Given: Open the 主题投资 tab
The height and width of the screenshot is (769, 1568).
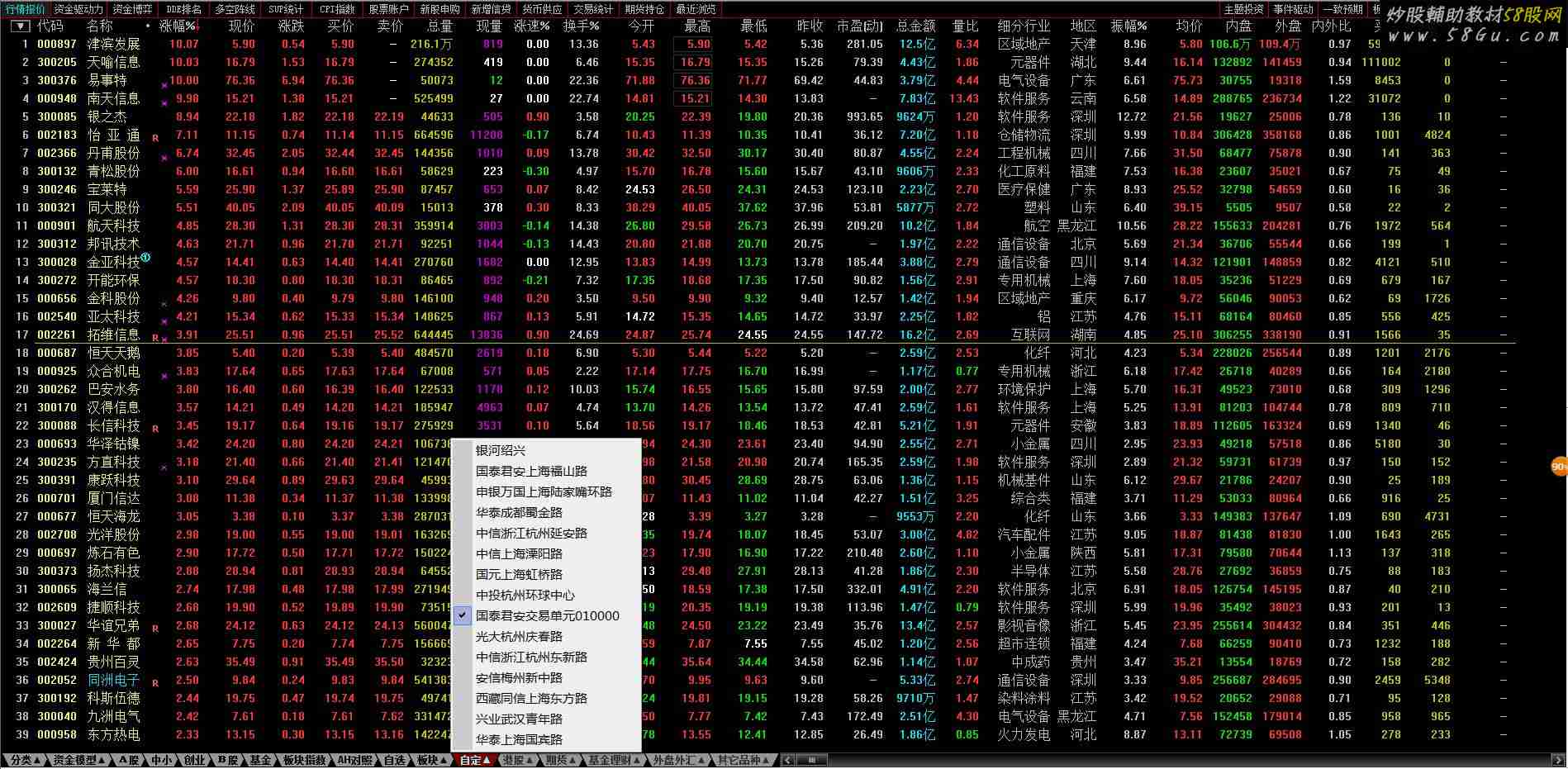Looking at the screenshot, I should click(1243, 9).
